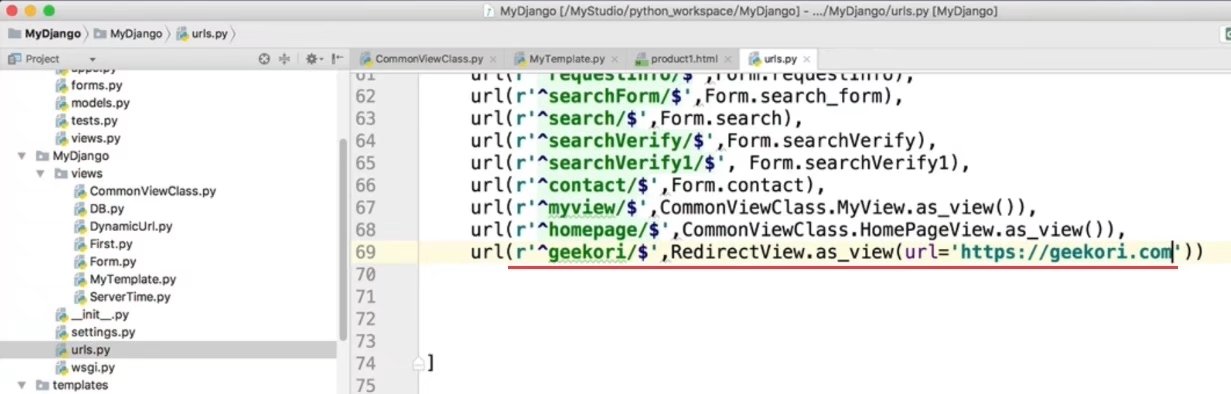The height and width of the screenshot is (394, 1231).
Task: Open wsgi.py in the project tree
Action: 92,367
